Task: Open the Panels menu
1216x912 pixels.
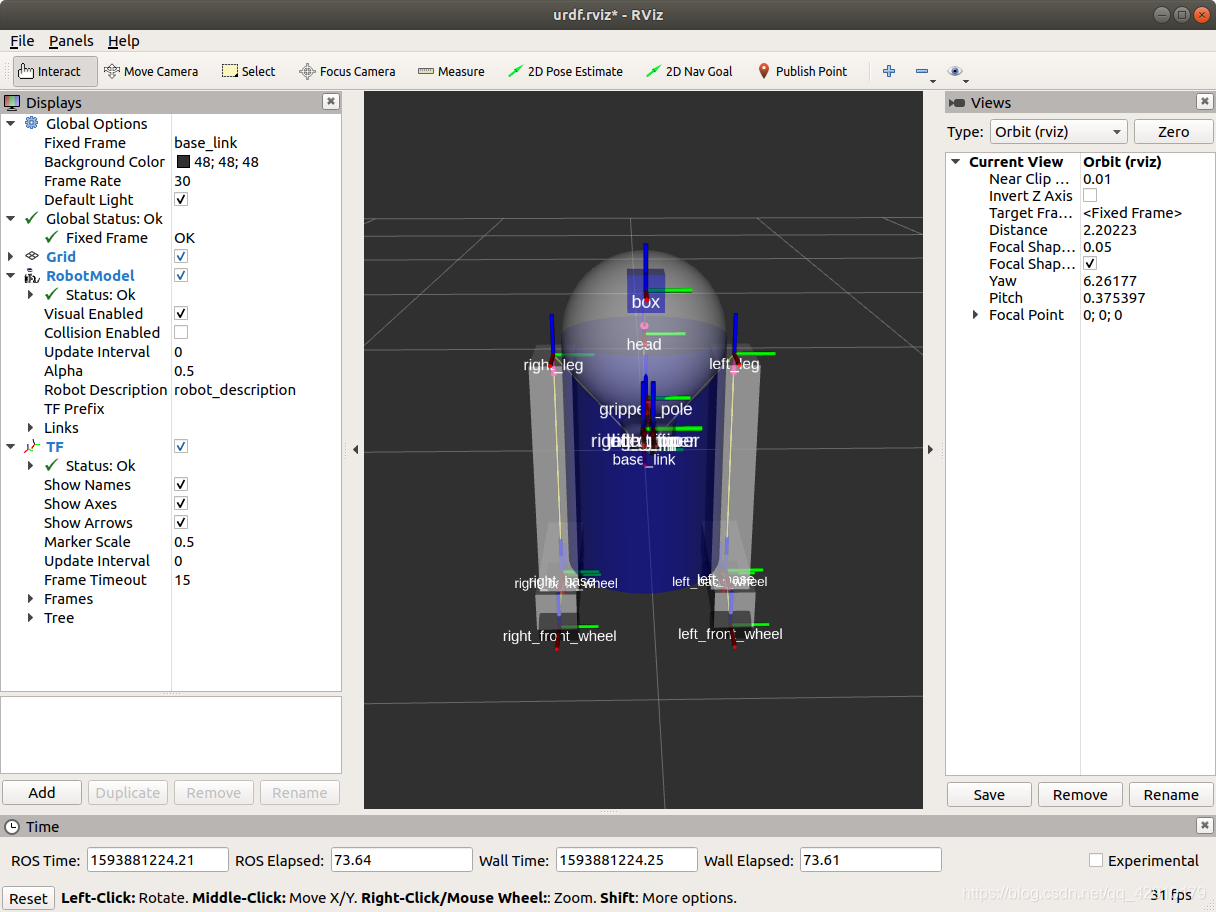Action: pyautogui.click(x=71, y=41)
